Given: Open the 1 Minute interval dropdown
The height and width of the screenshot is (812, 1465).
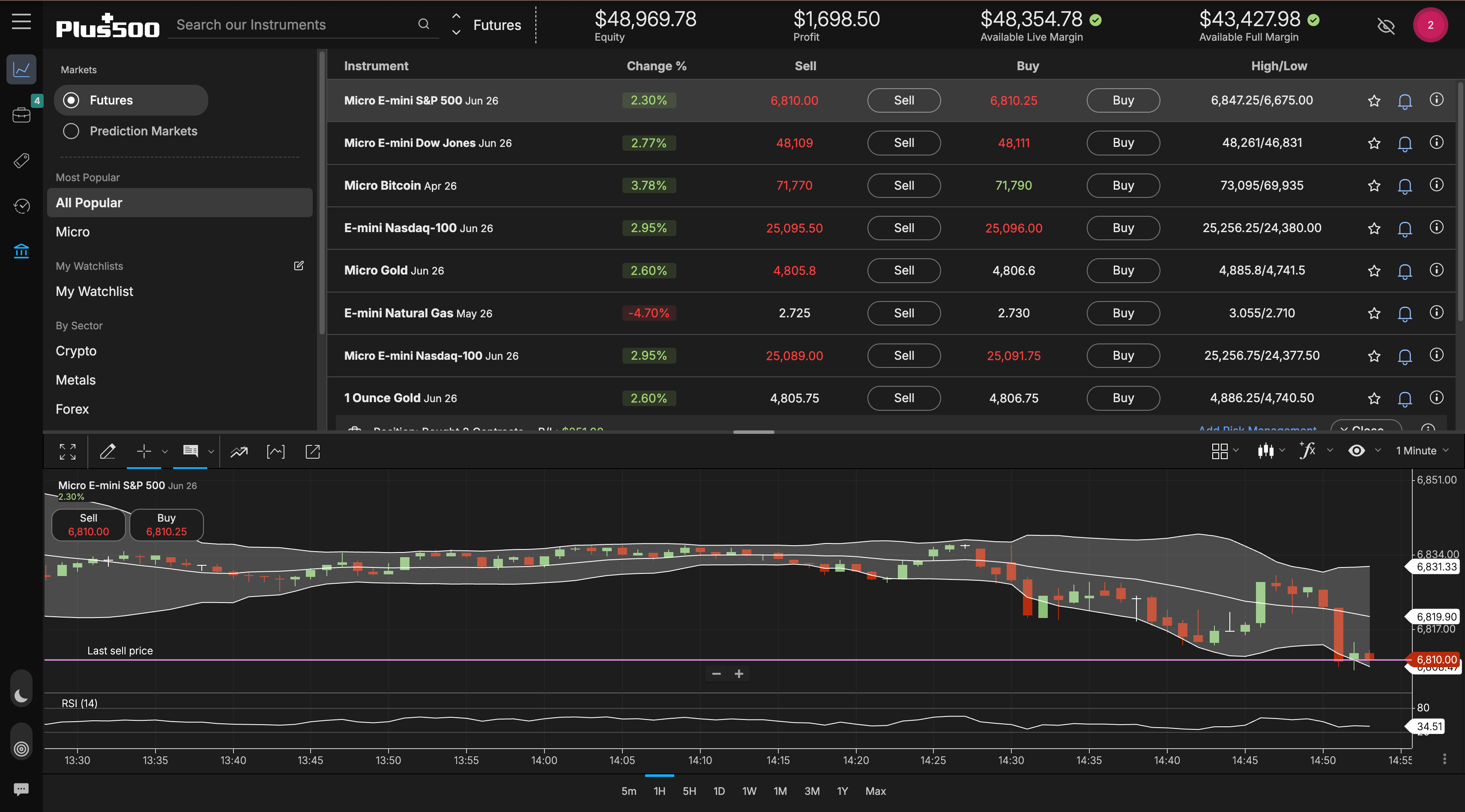Looking at the screenshot, I should coord(1422,451).
